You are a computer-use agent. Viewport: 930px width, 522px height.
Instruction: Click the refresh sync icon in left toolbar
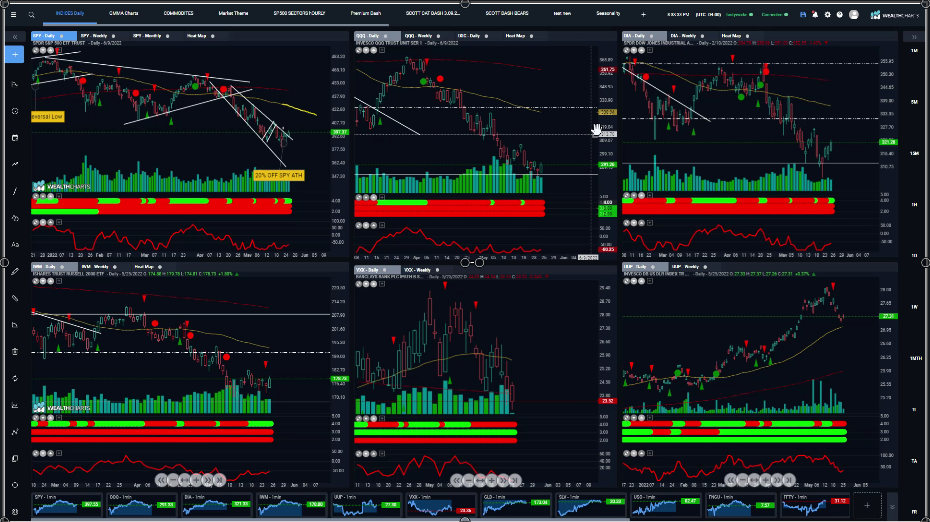[15, 378]
